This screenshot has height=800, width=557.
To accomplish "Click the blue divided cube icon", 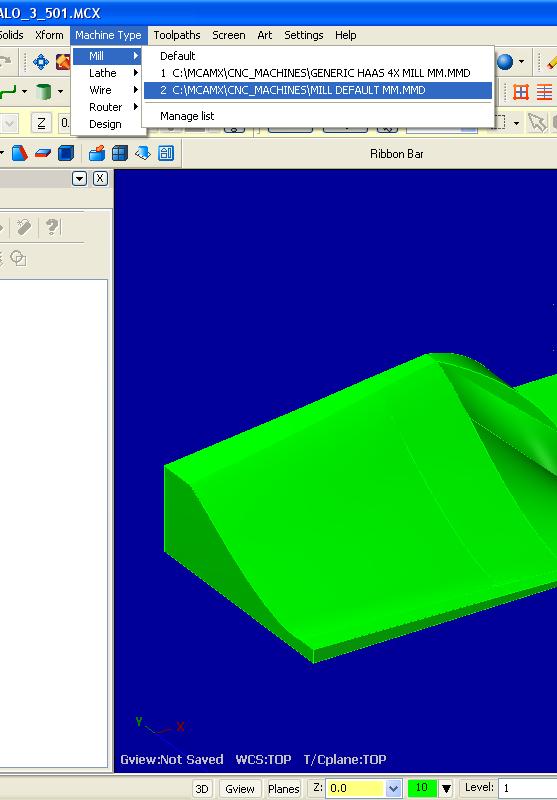I will click(x=120, y=153).
